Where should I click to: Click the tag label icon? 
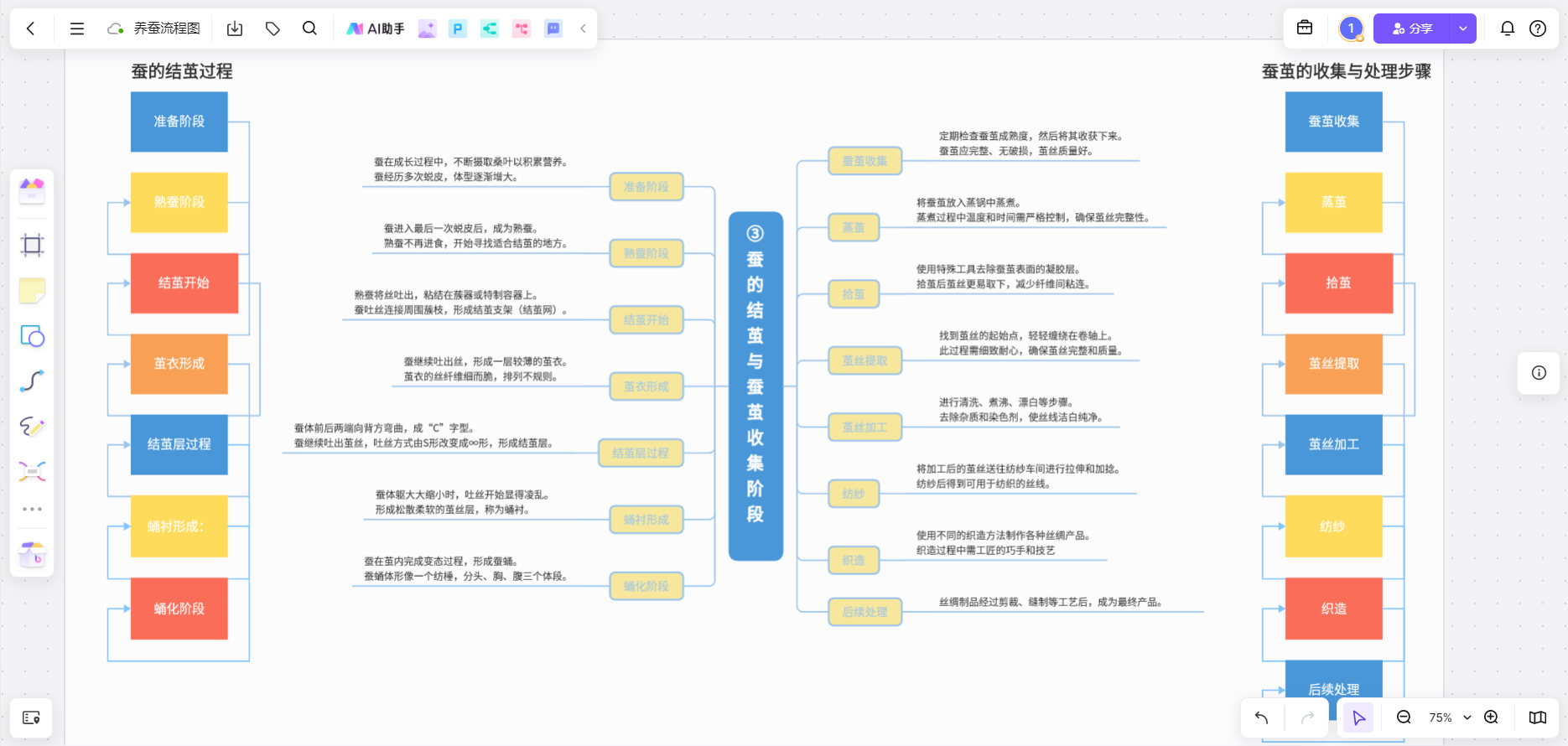pos(273,28)
